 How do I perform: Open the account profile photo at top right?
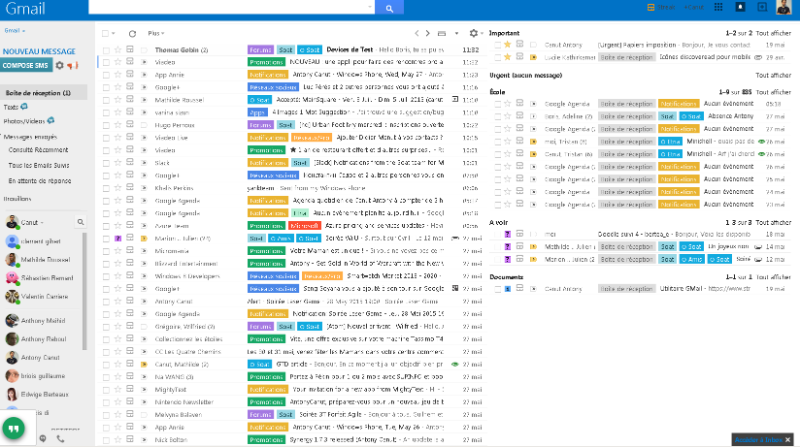point(784,7)
